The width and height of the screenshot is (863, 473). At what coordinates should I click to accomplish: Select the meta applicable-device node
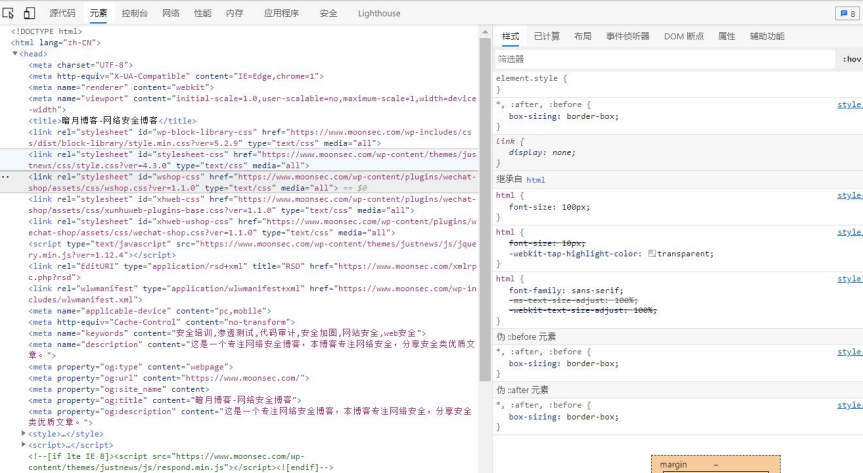(x=150, y=311)
